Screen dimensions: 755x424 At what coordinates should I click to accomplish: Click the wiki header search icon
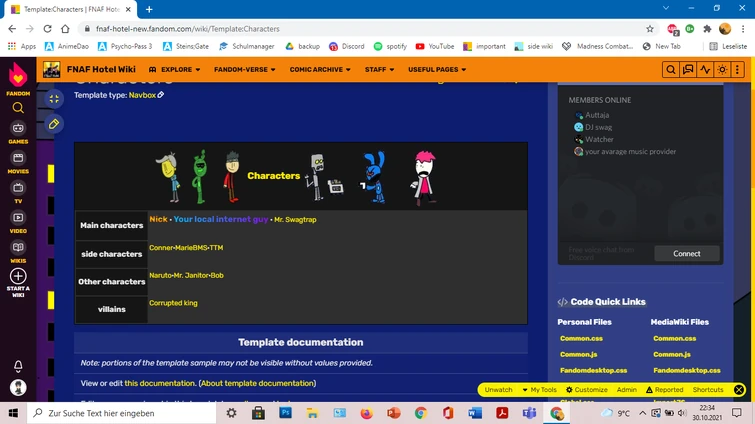tap(670, 69)
